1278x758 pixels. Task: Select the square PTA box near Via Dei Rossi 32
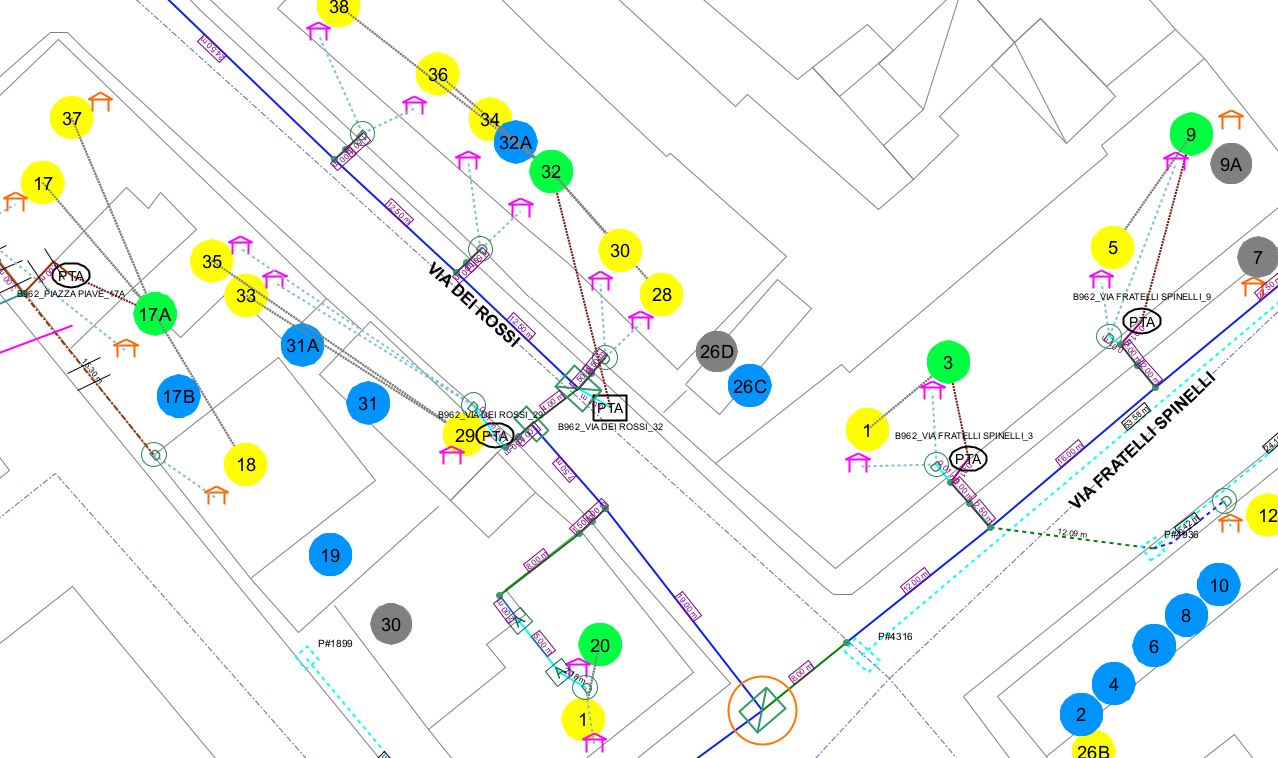[x=609, y=408]
